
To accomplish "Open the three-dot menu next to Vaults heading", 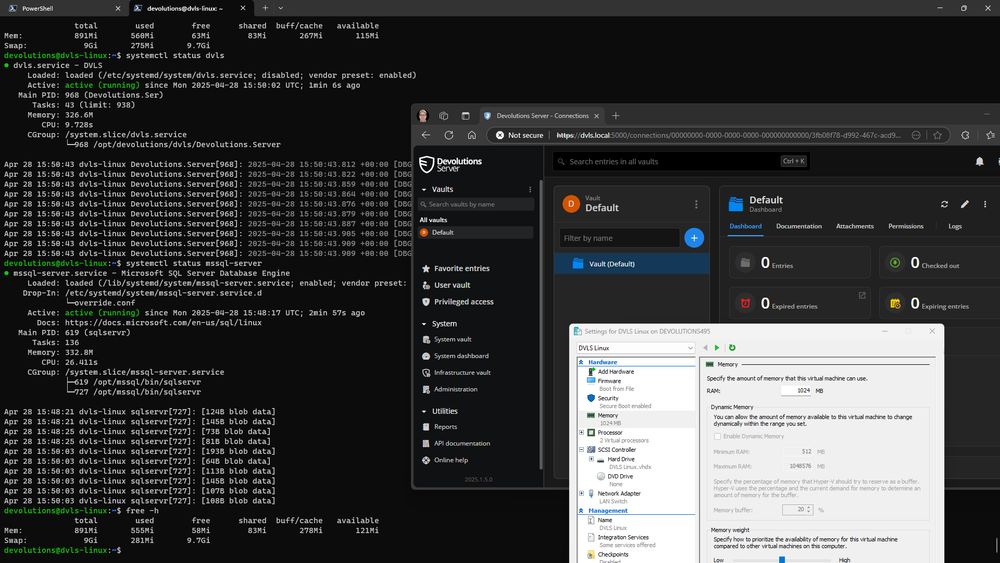I will [x=529, y=189].
